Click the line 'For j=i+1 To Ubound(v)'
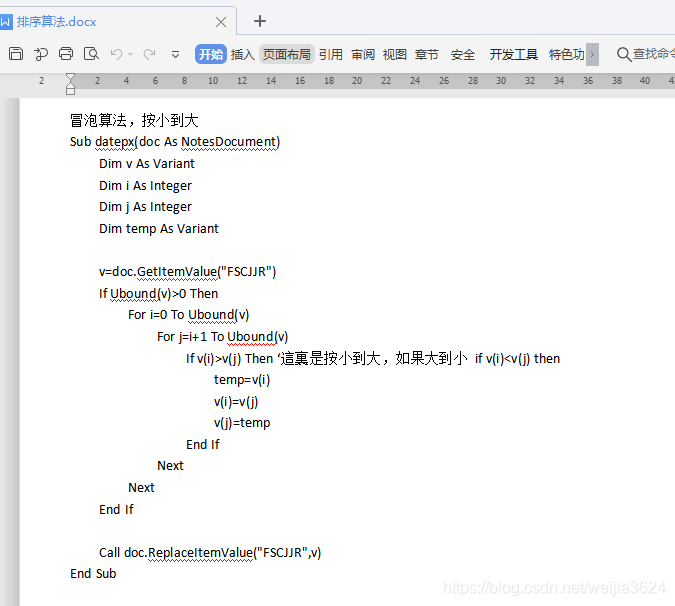Screen dimensions: 675x606 (x=223, y=337)
